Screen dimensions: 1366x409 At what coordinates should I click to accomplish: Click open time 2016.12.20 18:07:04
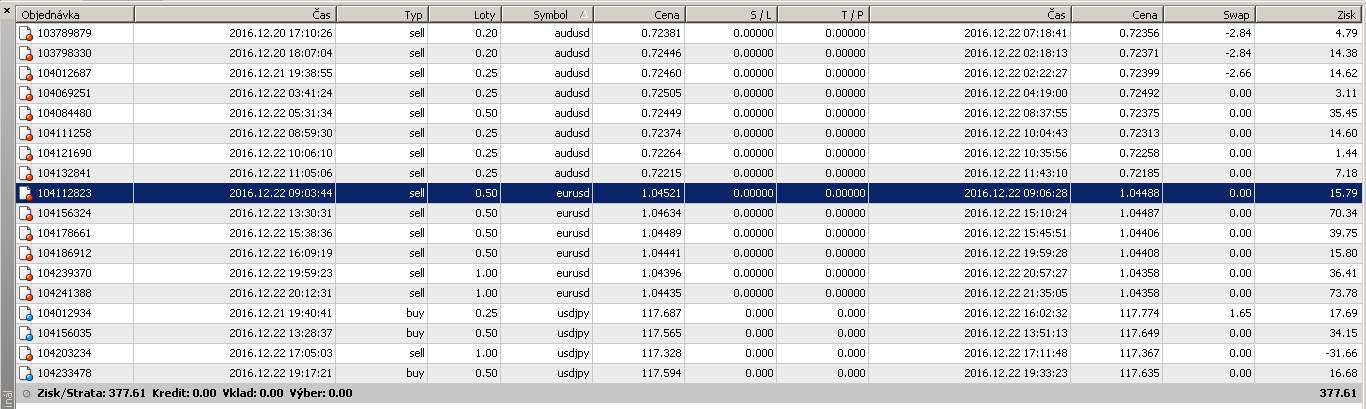tap(281, 53)
